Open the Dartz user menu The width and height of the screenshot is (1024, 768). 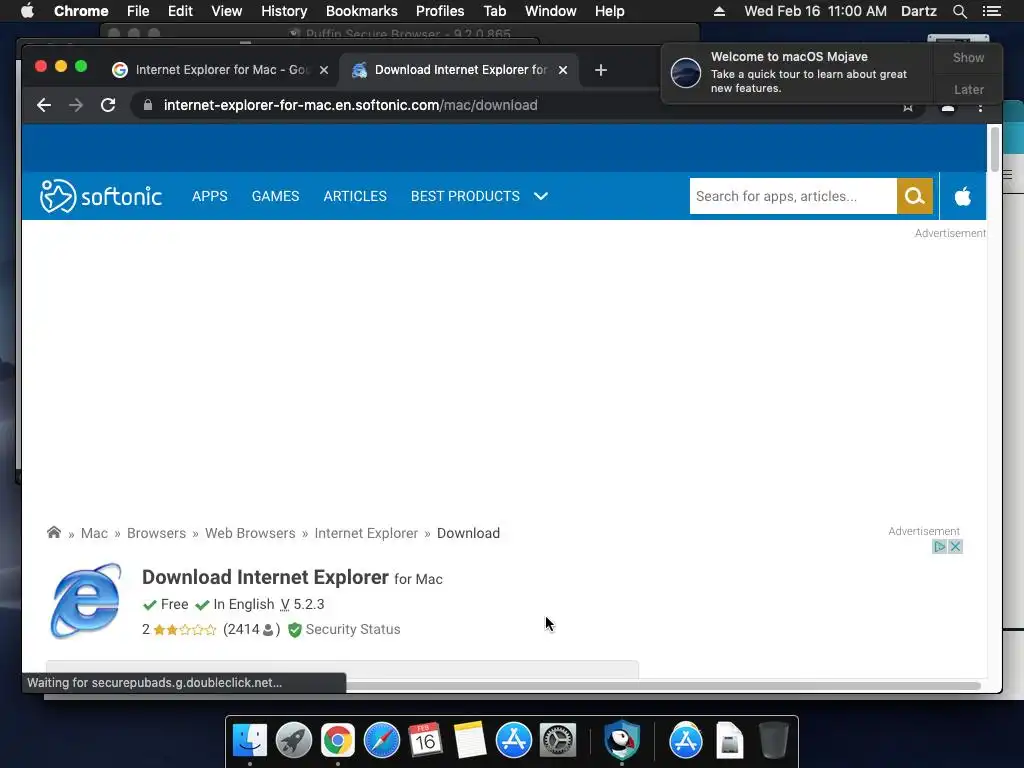[x=918, y=11]
